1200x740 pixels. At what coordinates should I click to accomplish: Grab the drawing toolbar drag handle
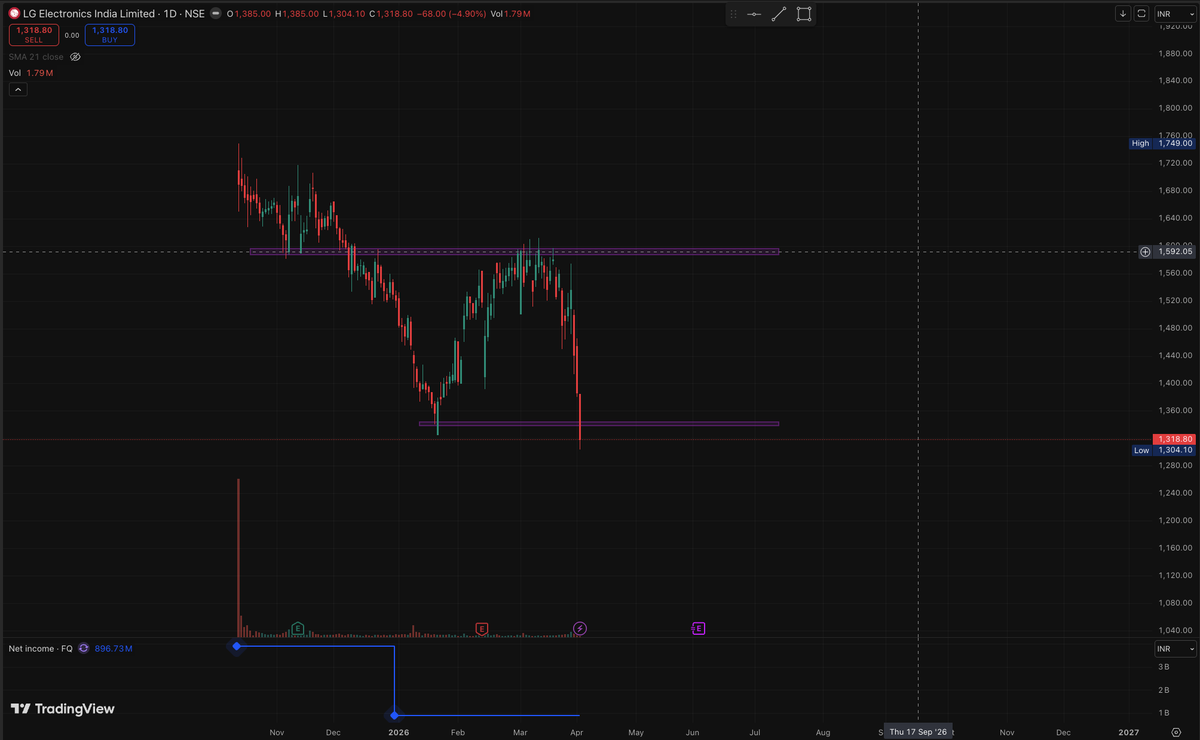[x=732, y=14]
